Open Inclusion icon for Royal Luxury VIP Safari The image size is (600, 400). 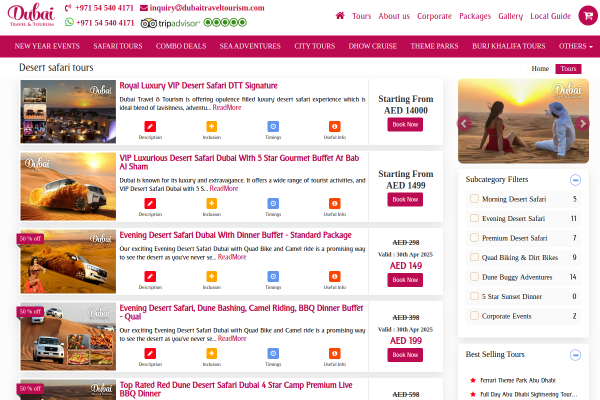click(212, 126)
